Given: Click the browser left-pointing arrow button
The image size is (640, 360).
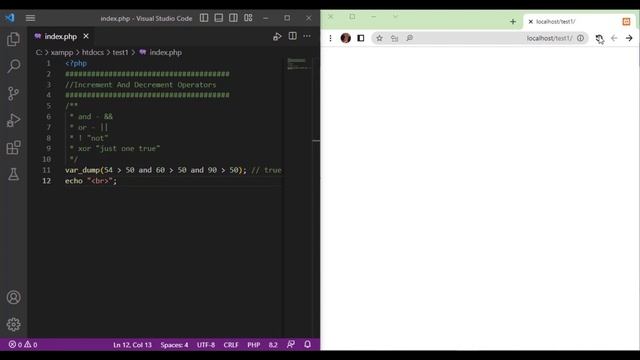Looking at the screenshot, I should (x=614, y=38).
